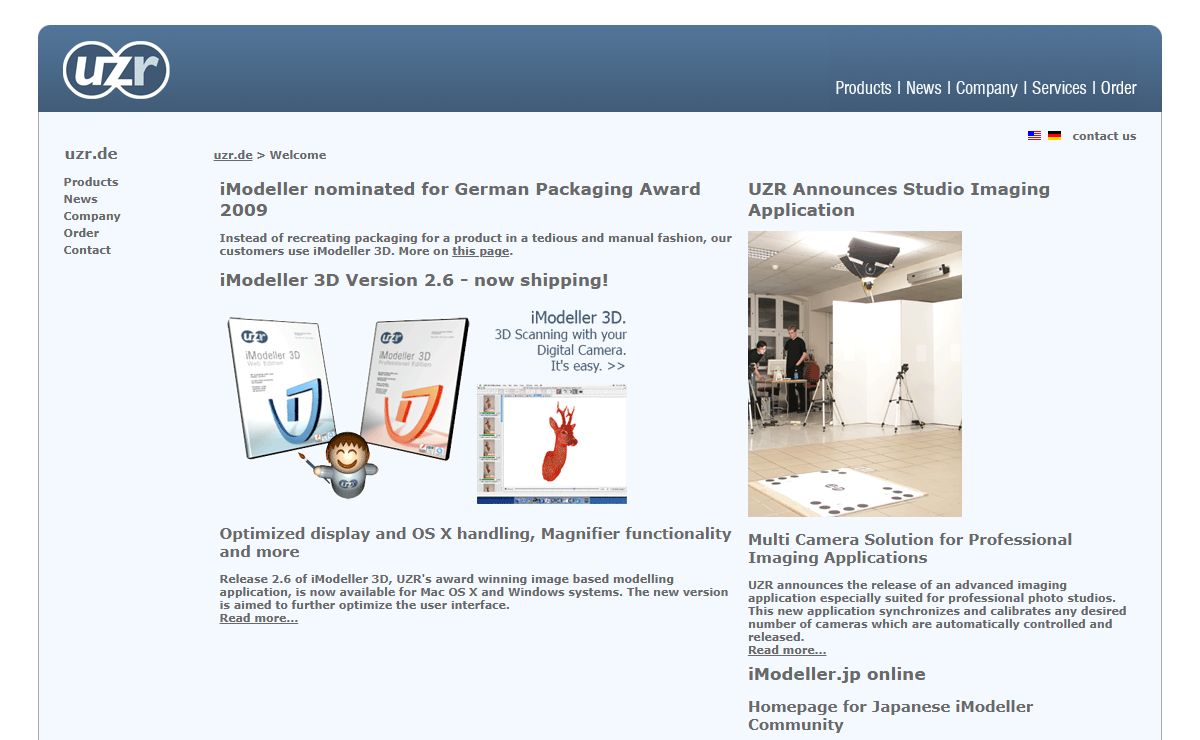Select News in the left sidebar
The height and width of the screenshot is (740, 1200).
click(81, 199)
